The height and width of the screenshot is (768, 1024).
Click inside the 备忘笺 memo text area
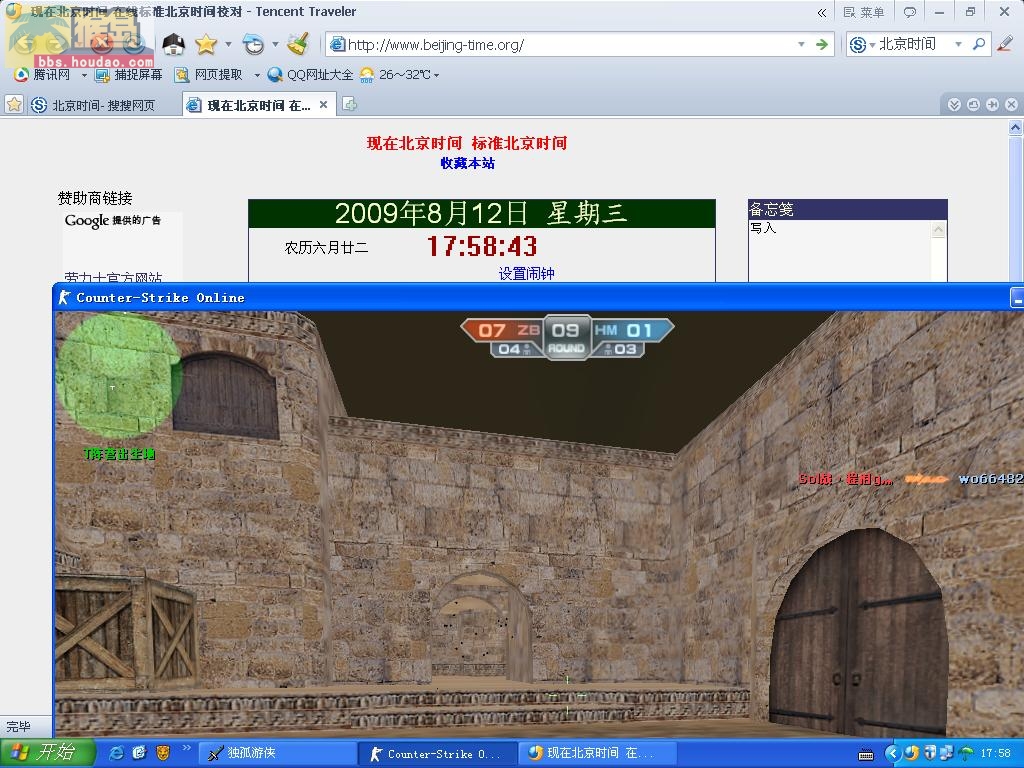coord(840,251)
